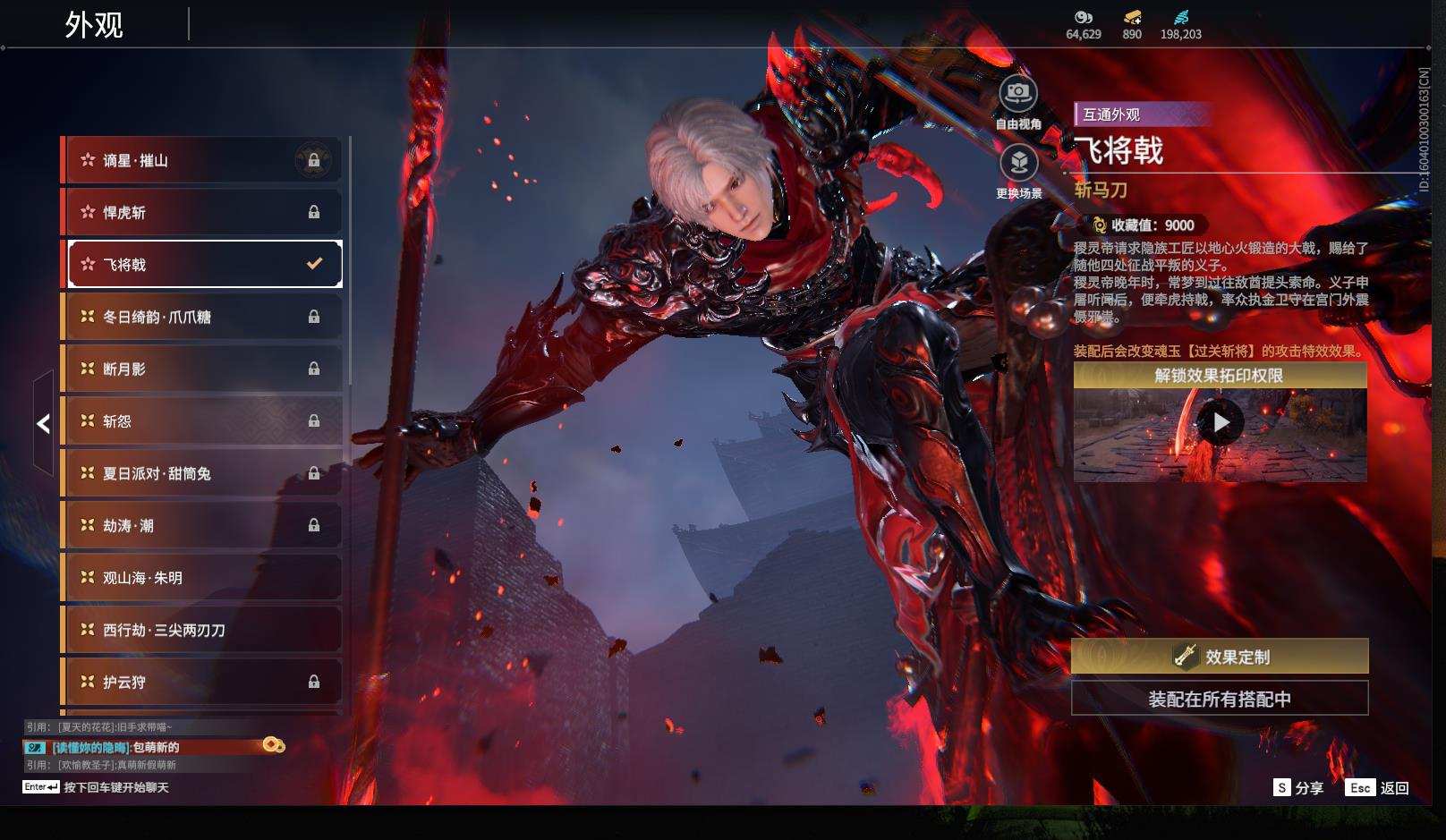Viewport: 1446px width, 840px height.
Task: Click the 斩马刀 weapon type label
Action: (1101, 190)
